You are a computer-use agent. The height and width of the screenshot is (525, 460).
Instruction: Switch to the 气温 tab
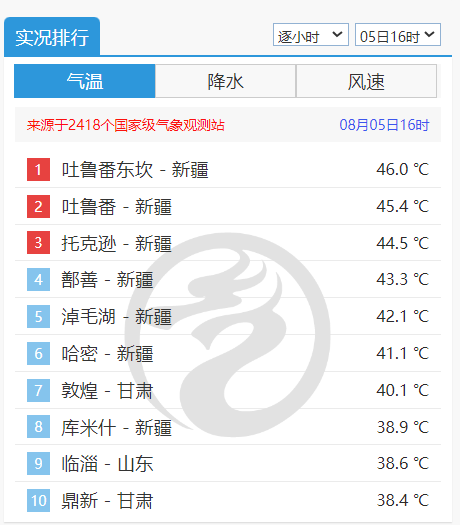click(85, 81)
